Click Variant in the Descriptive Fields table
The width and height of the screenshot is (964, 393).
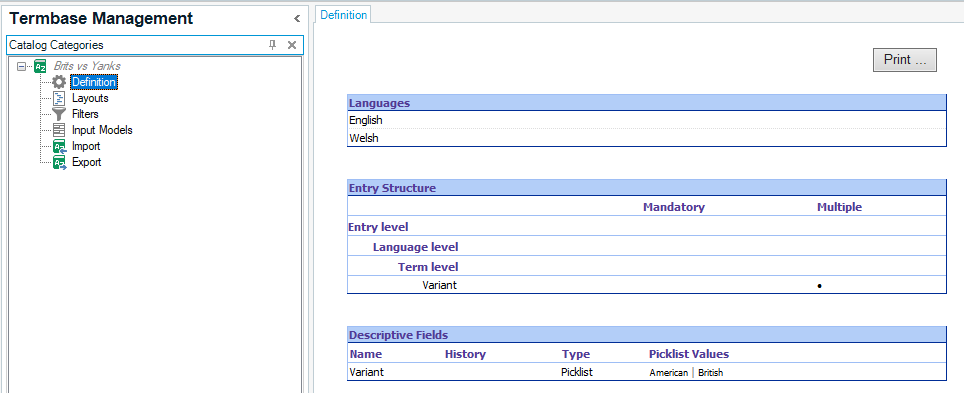click(366, 372)
